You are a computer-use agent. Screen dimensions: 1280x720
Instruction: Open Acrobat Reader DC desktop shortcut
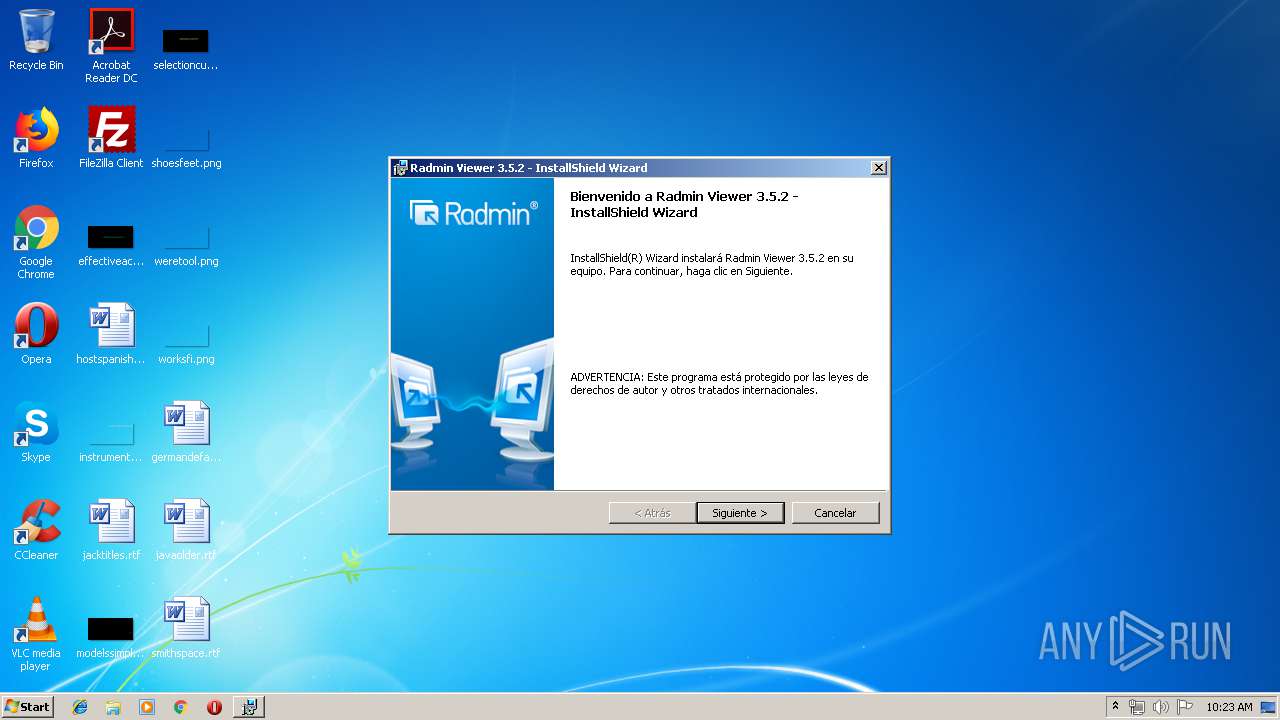tap(111, 46)
